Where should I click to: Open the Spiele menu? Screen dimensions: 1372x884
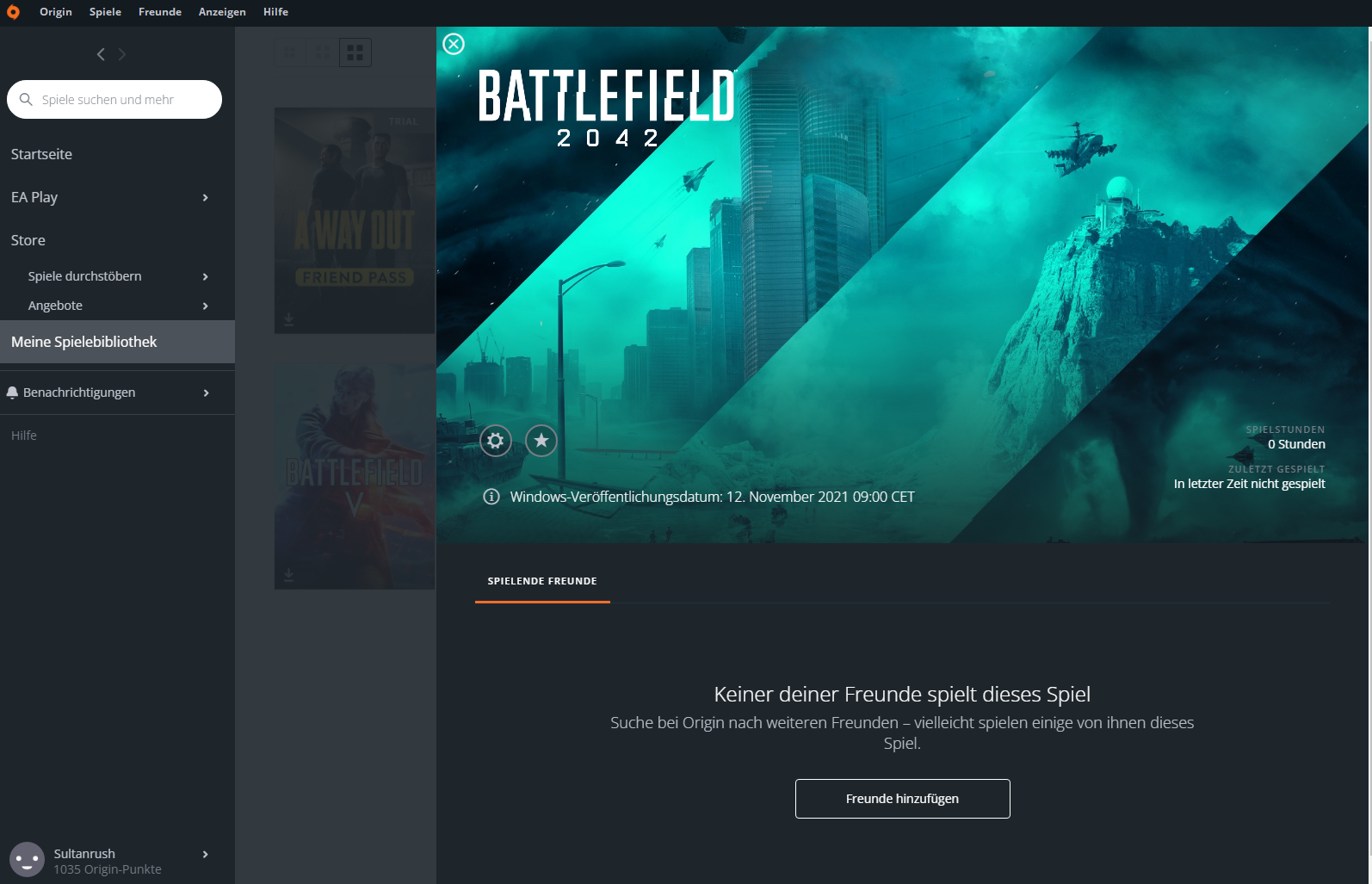click(105, 12)
